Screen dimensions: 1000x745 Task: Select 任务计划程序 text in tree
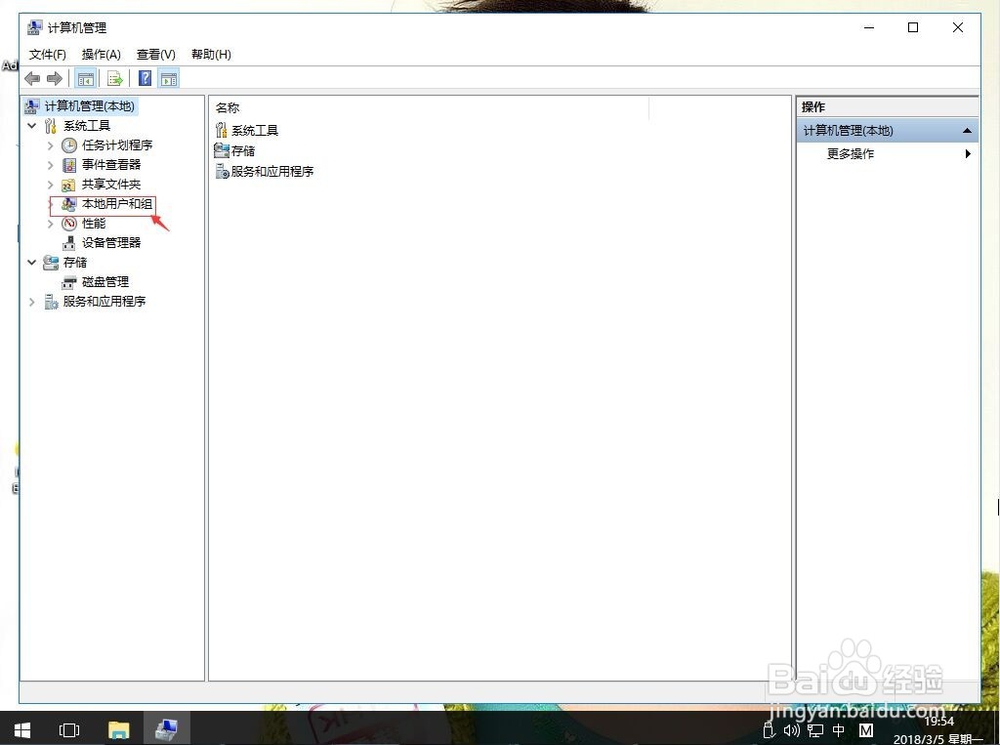(117, 145)
